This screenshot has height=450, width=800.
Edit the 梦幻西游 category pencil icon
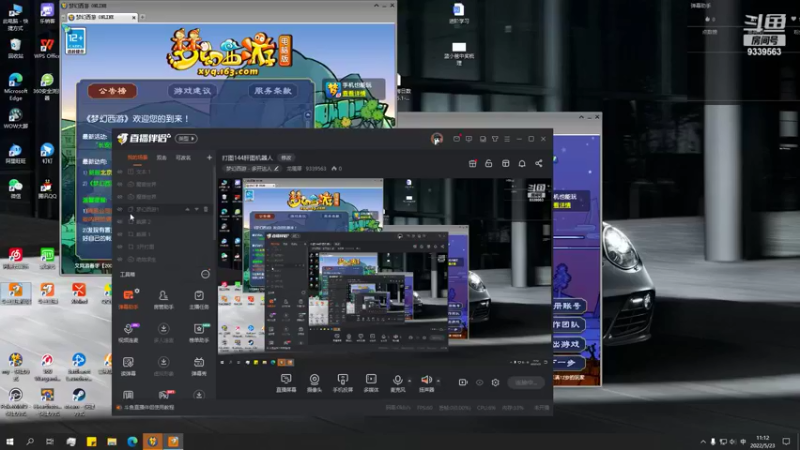click(x=277, y=168)
